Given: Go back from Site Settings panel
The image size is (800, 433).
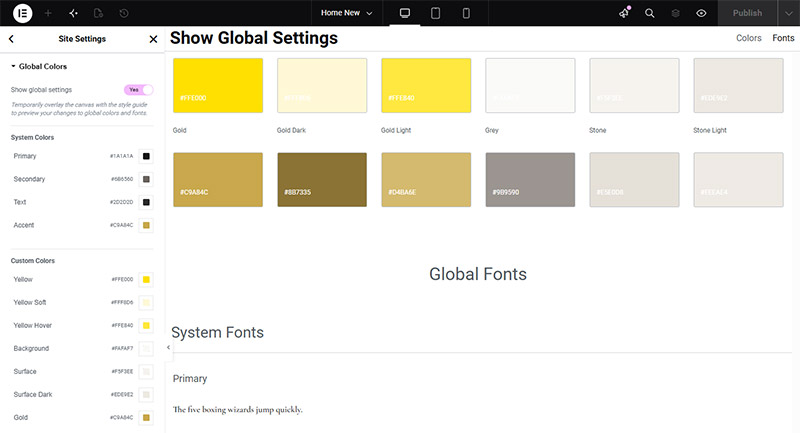Looking at the screenshot, I should click(x=11, y=39).
